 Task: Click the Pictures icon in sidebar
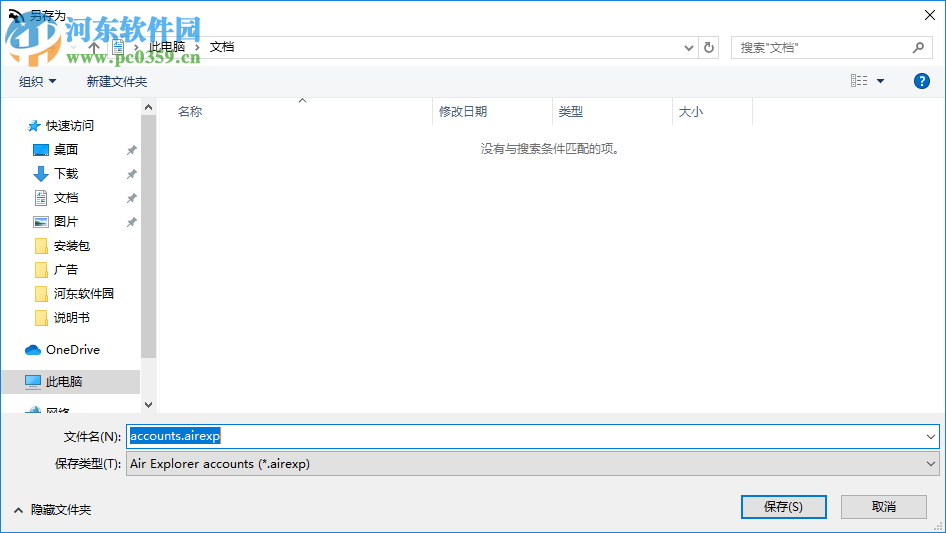point(40,222)
